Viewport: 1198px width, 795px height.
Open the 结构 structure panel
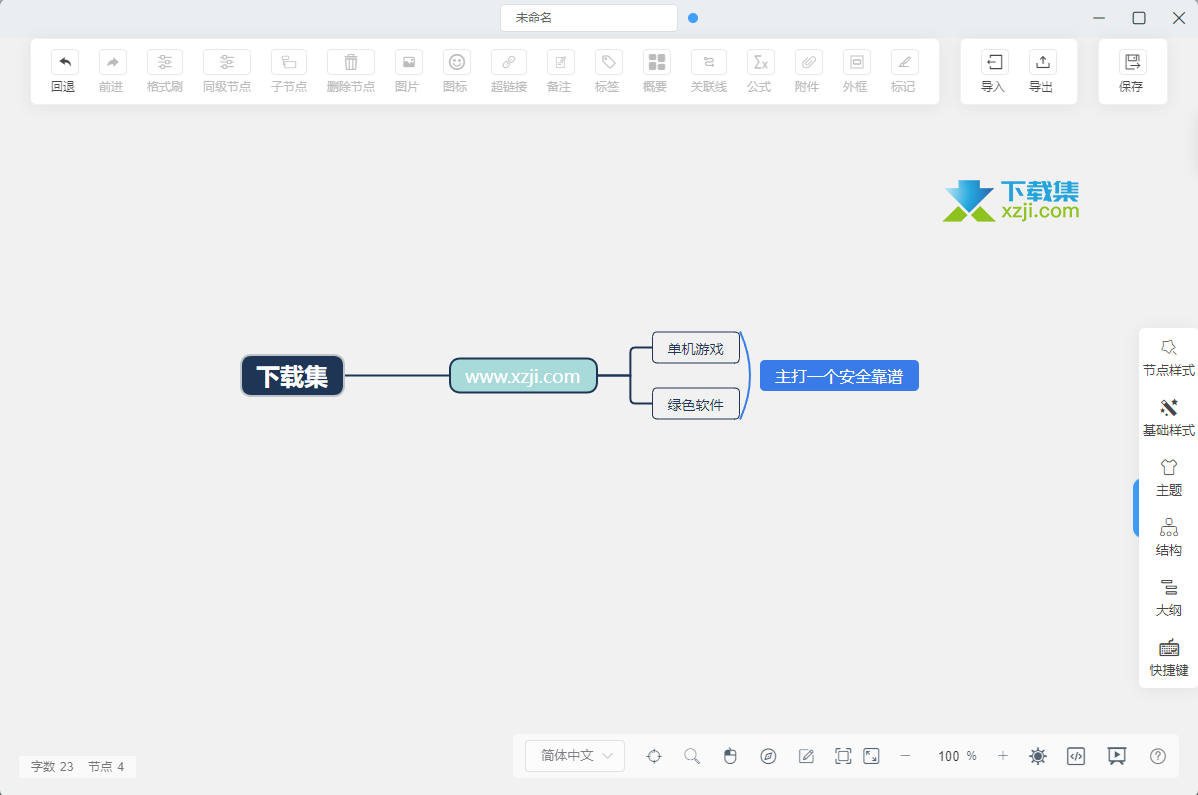1168,538
